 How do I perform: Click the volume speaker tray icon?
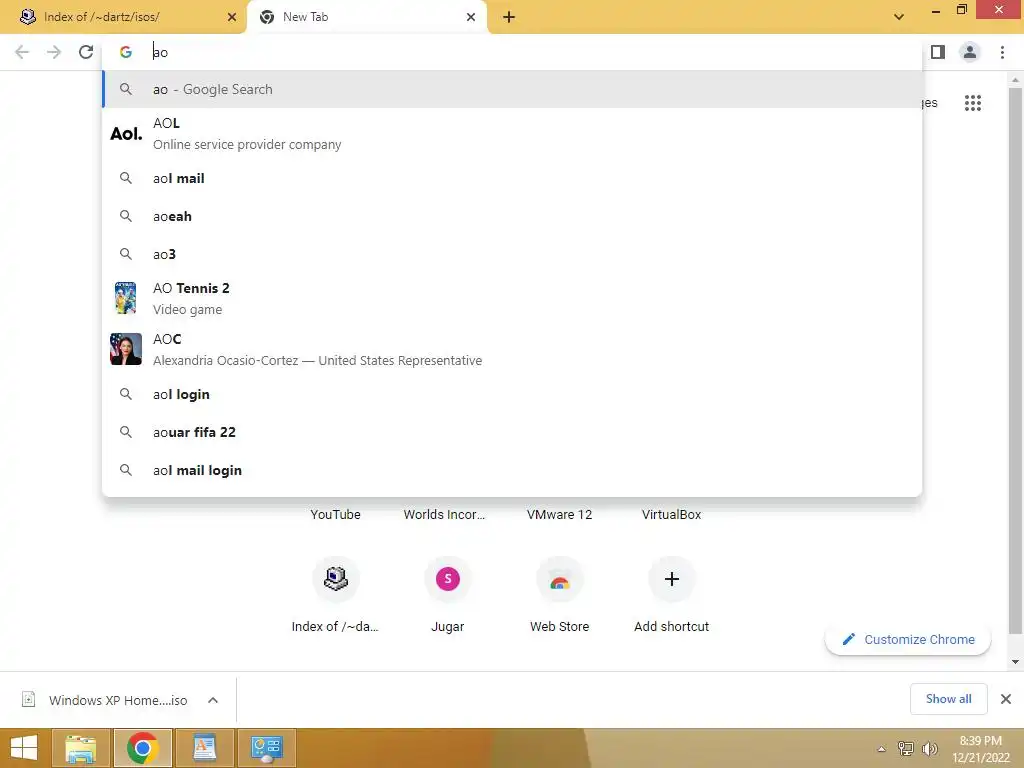929,749
